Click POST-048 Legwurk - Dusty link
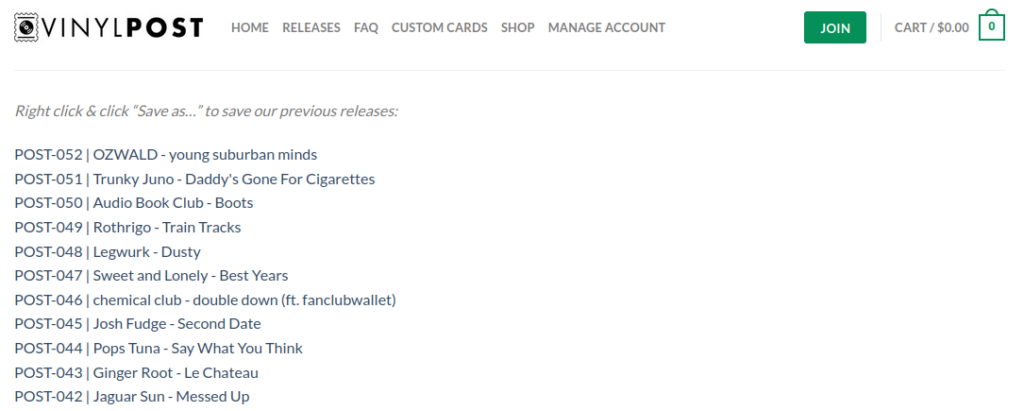 tap(107, 252)
